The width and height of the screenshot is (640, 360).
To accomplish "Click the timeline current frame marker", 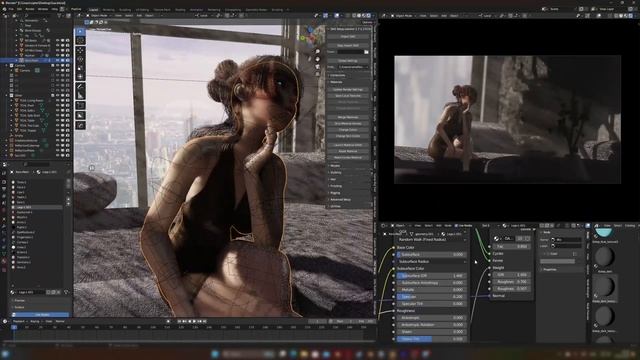I will point(14,327).
